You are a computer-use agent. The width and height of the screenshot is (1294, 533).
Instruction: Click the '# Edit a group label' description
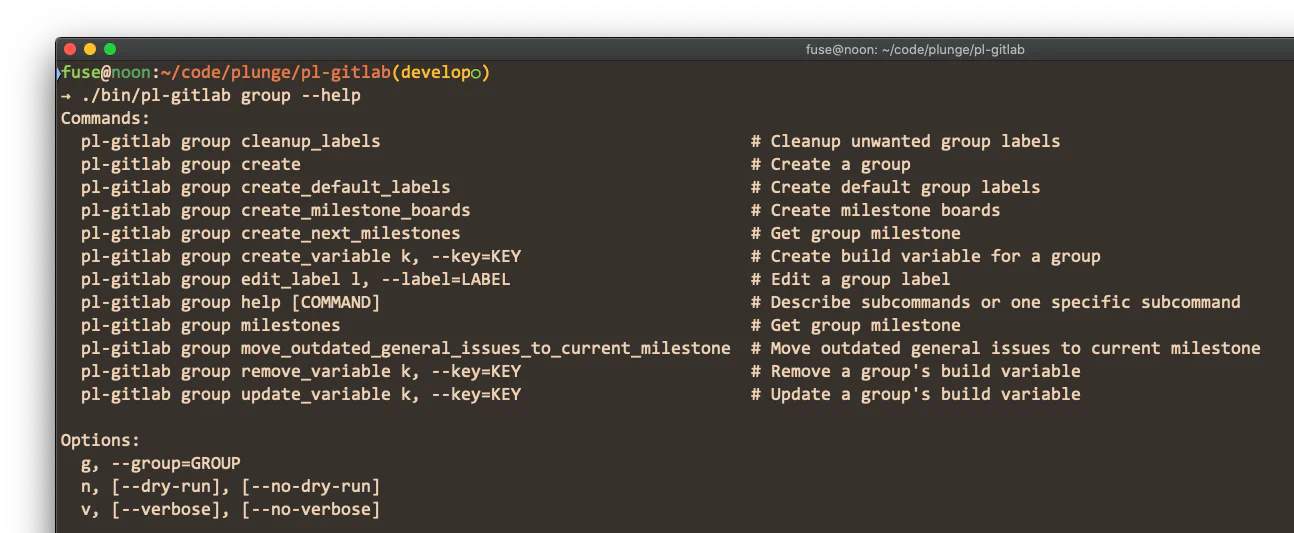pyautogui.click(x=851, y=280)
